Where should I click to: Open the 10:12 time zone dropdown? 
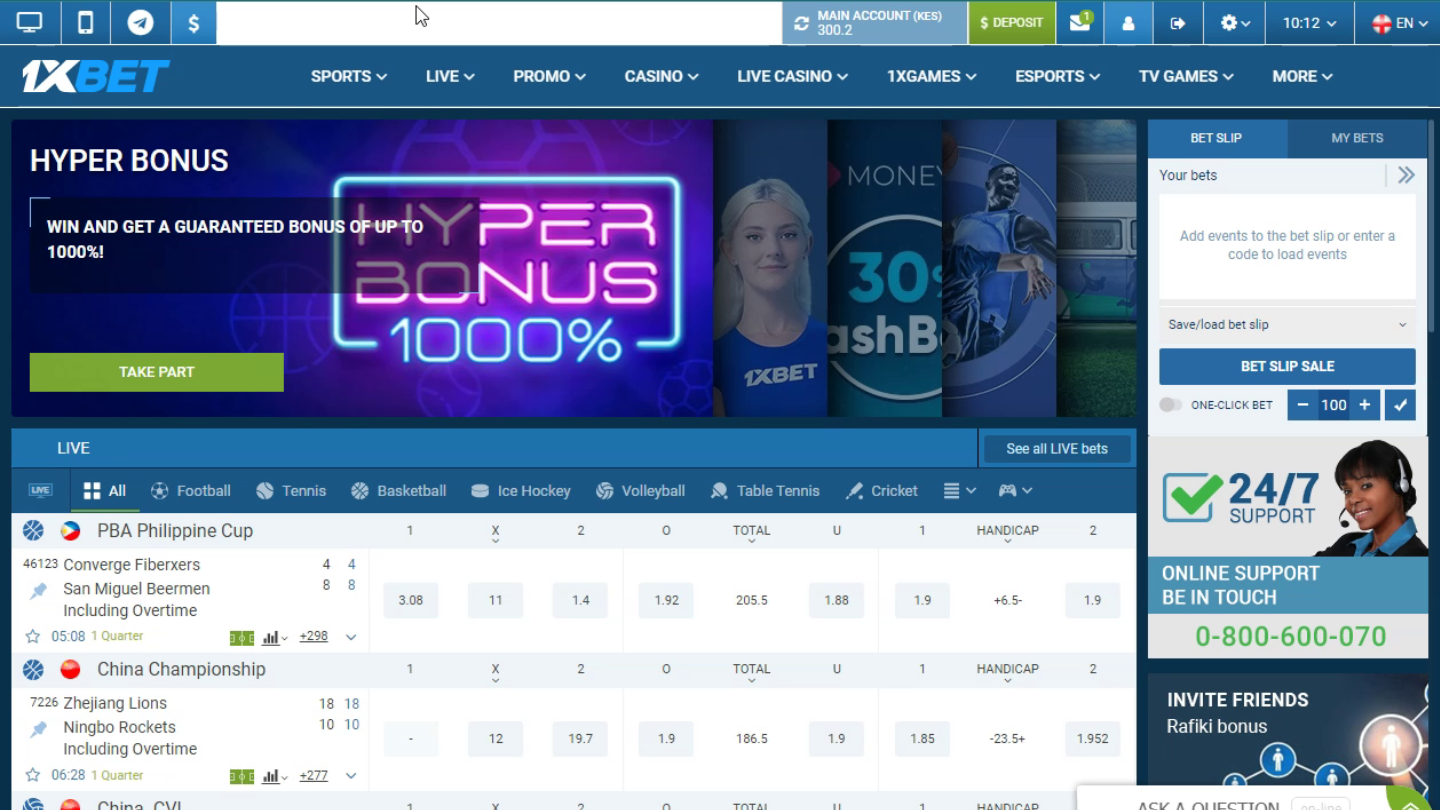point(1310,23)
